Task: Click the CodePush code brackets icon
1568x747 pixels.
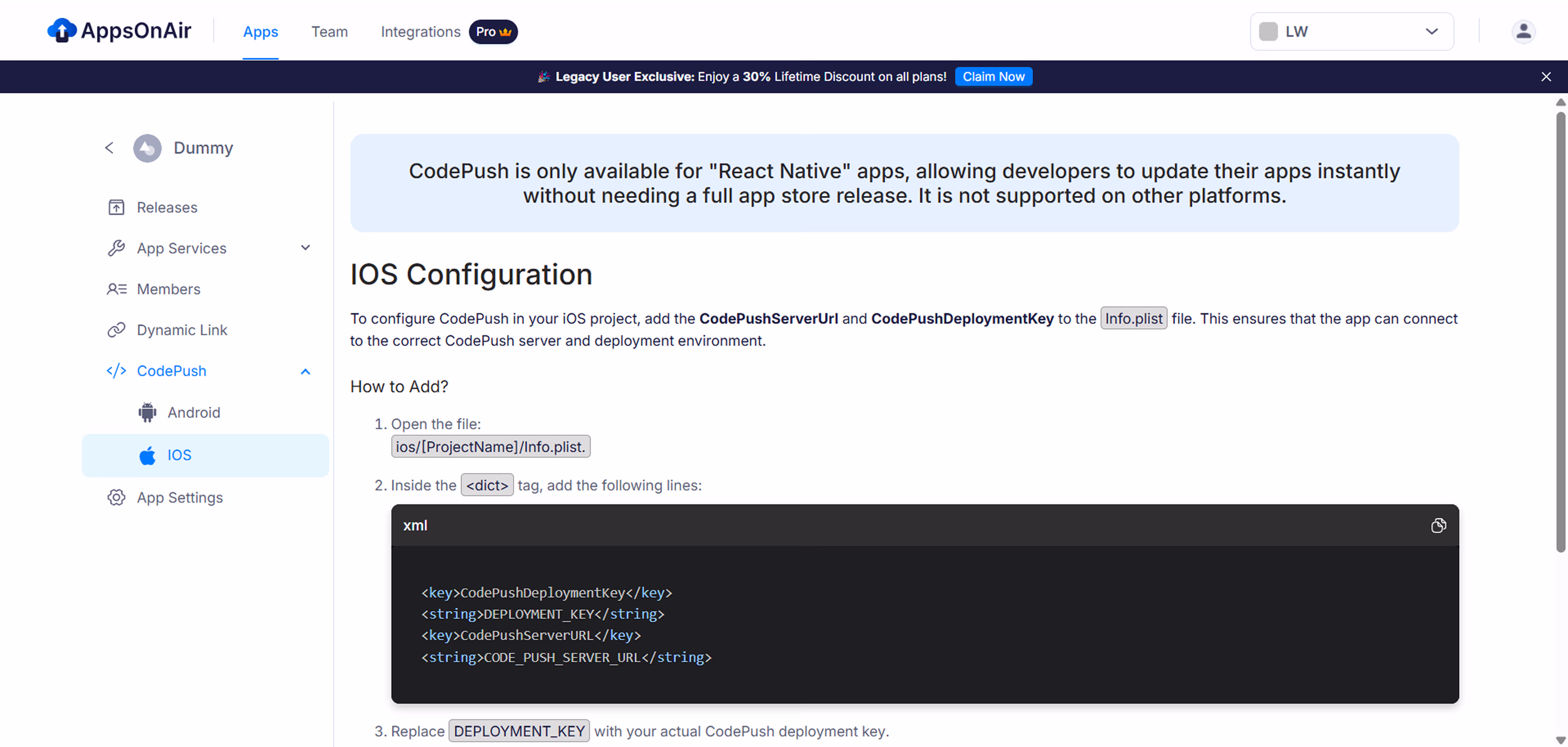Action: click(116, 371)
